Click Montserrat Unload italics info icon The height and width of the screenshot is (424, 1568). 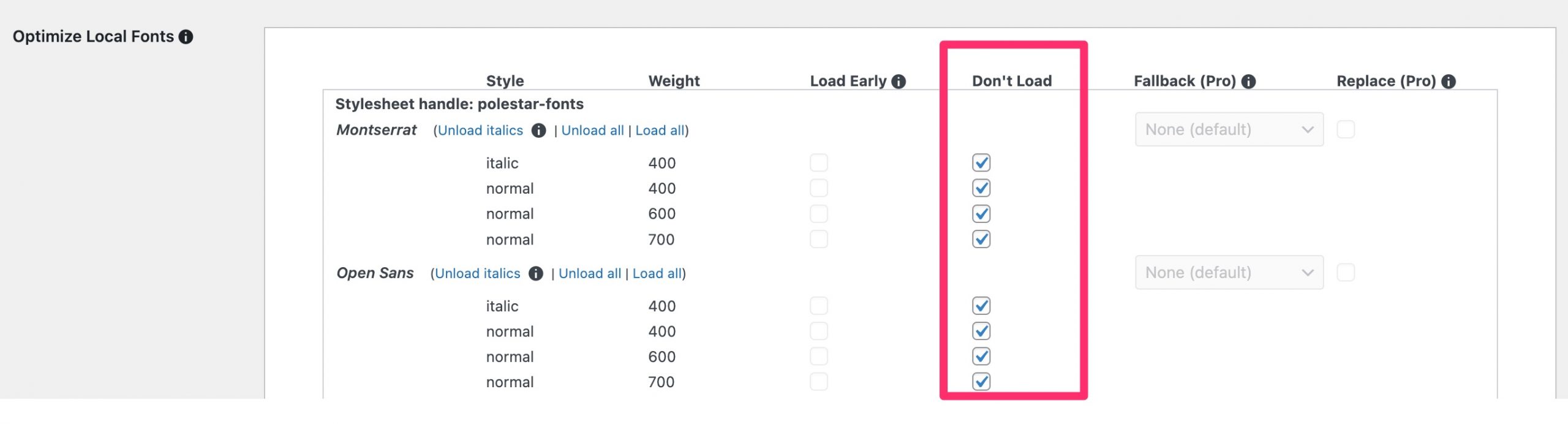tap(538, 131)
